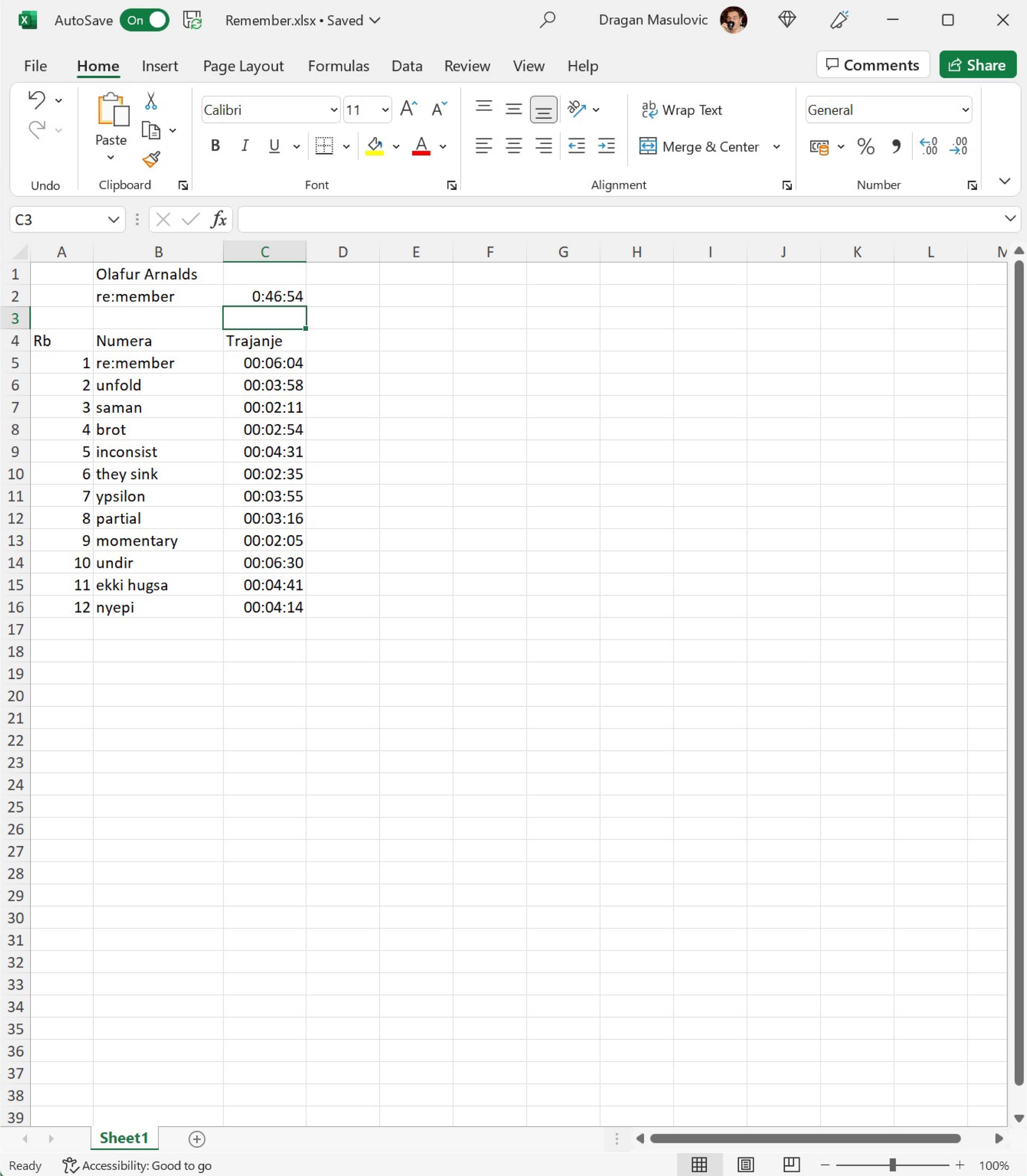This screenshot has height=1176, width=1027.
Task: Click the Insert Function fx icon
Action: pyautogui.click(x=218, y=219)
